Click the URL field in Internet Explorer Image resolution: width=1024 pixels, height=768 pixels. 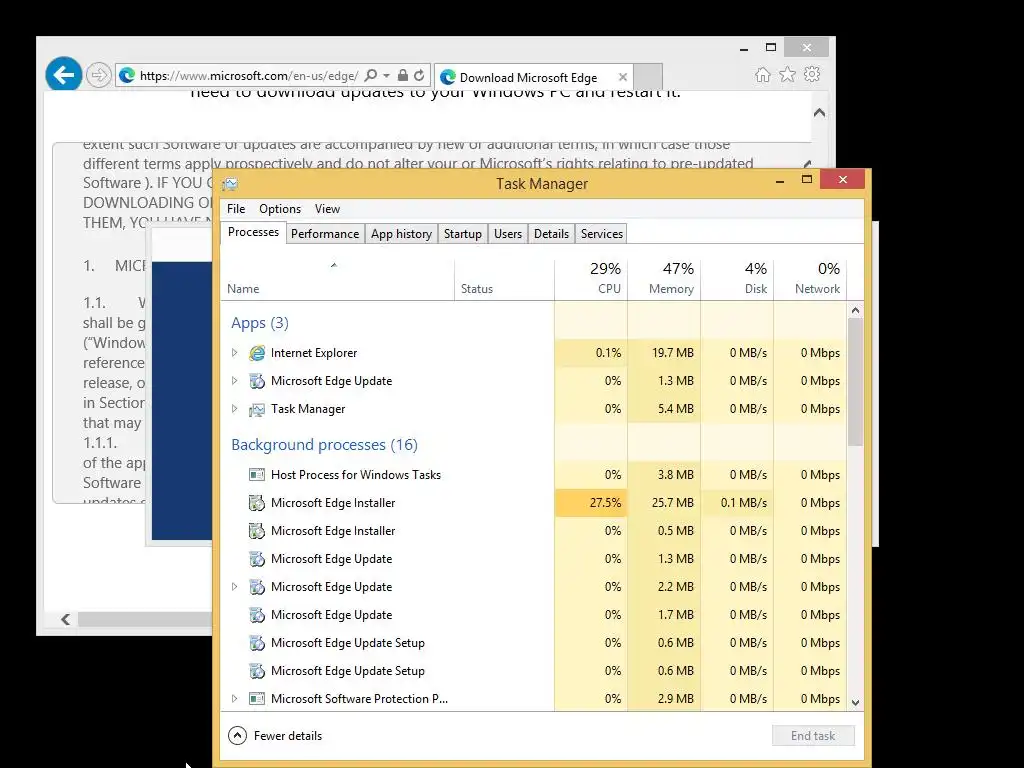click(248, 76)
